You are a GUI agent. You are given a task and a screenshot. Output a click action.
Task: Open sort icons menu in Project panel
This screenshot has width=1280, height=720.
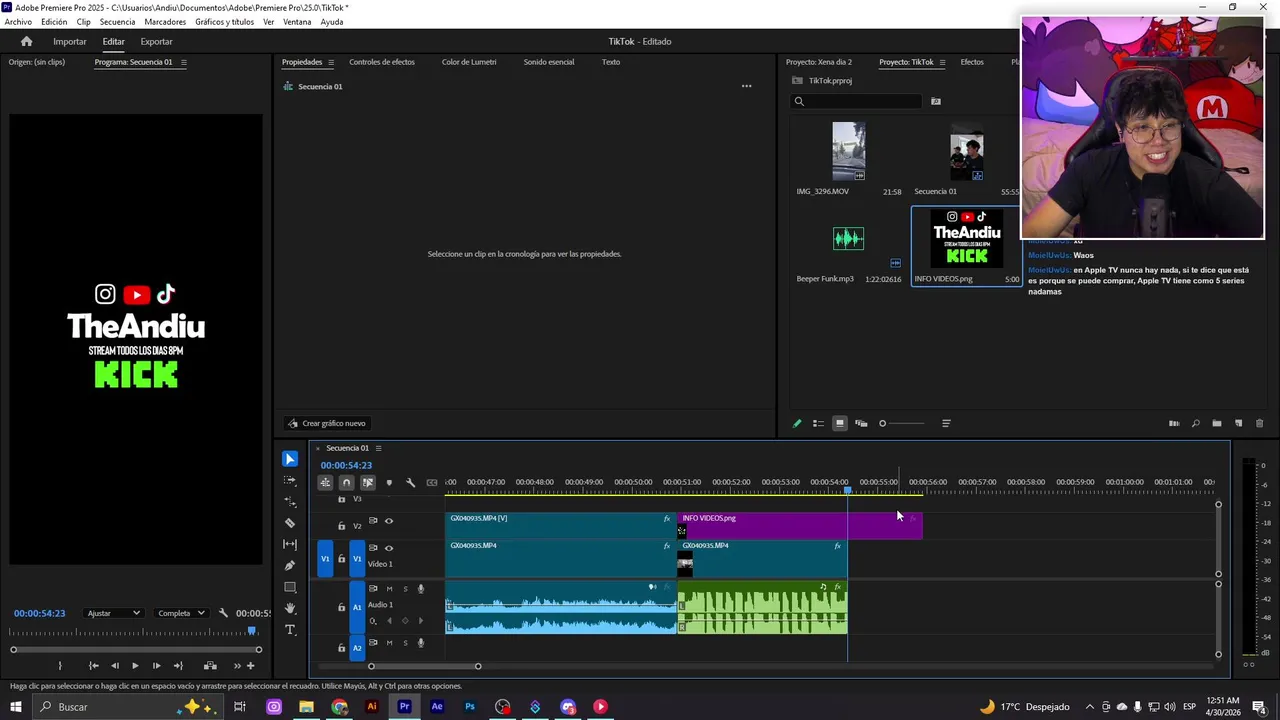tap(946, 423)
